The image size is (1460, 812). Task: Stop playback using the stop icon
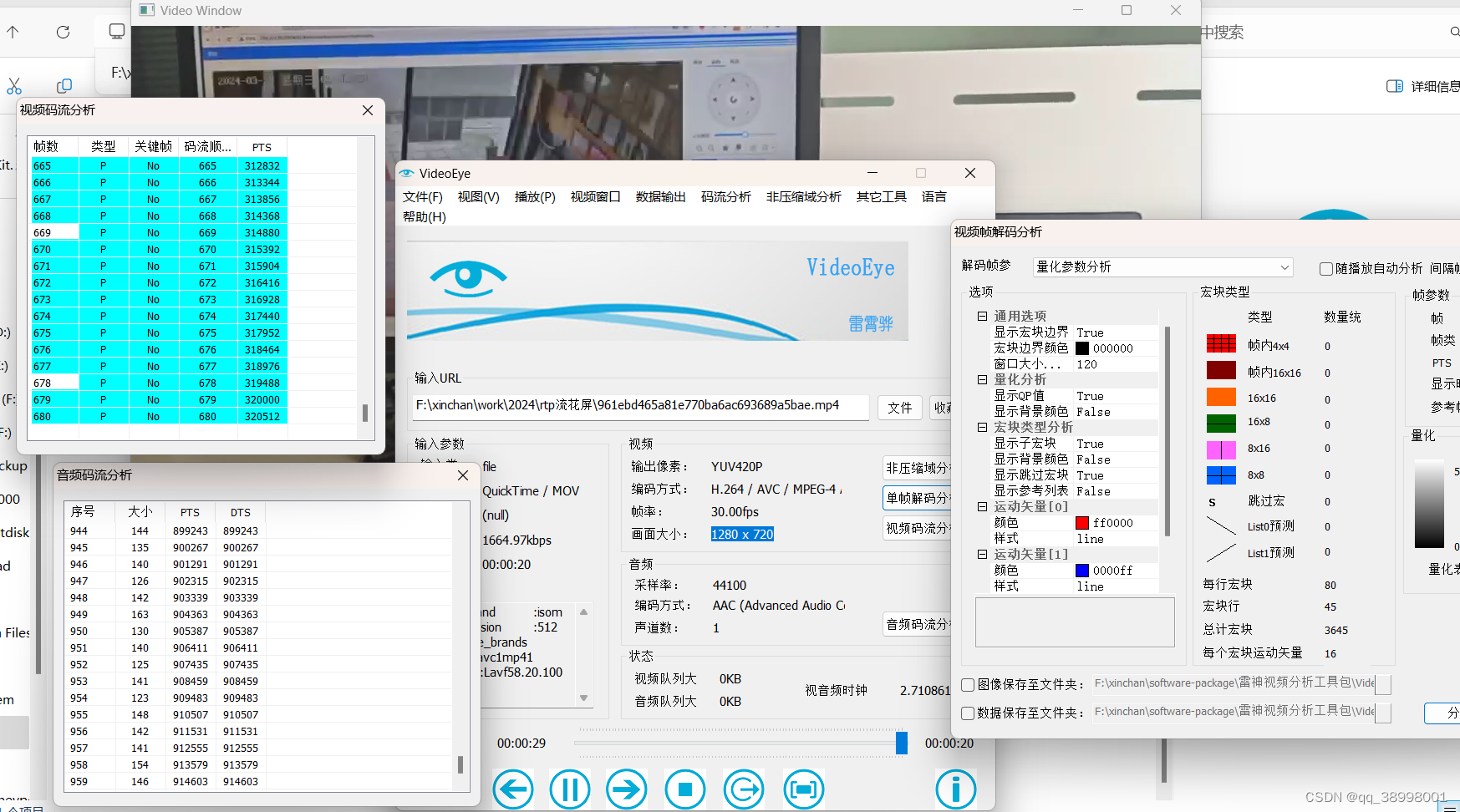pyautogui.click(x=685, y=789)
